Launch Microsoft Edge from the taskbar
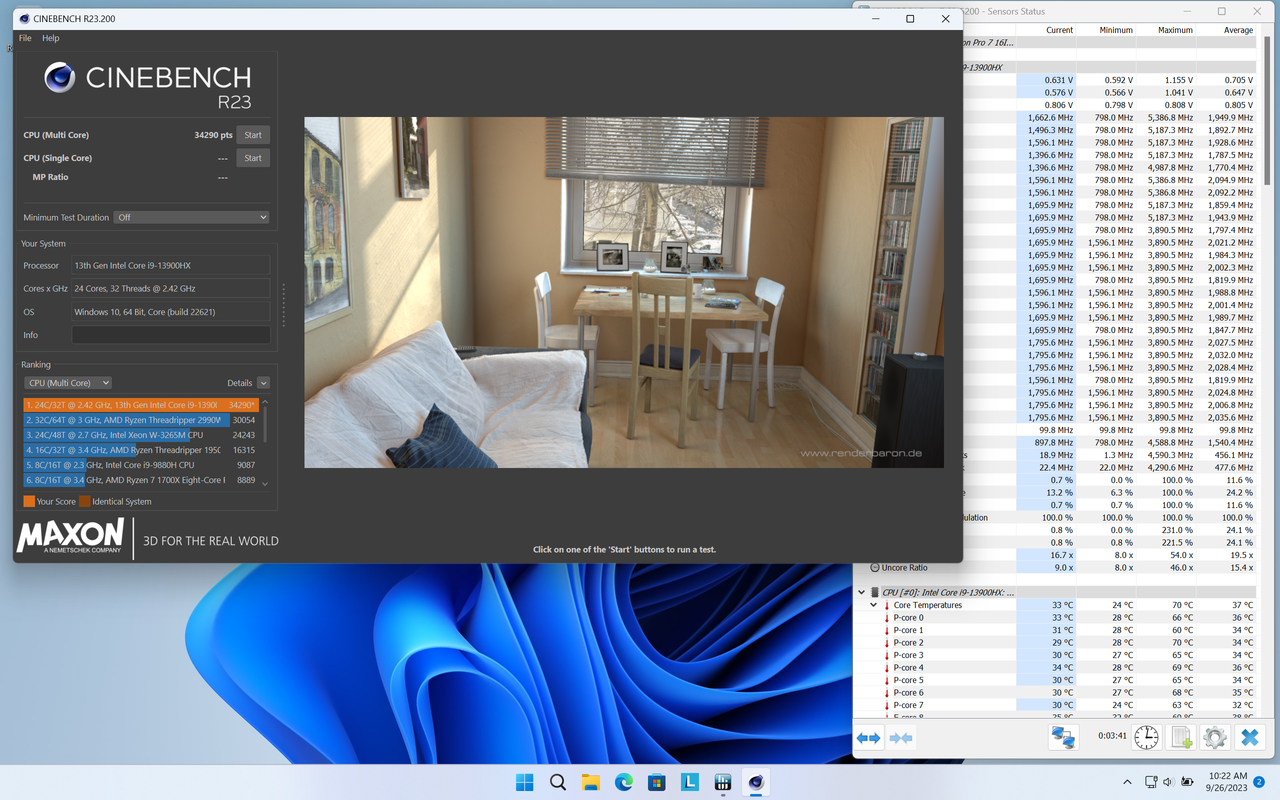Viewport: 1280px width, 800px height. (x=623, y=782)
